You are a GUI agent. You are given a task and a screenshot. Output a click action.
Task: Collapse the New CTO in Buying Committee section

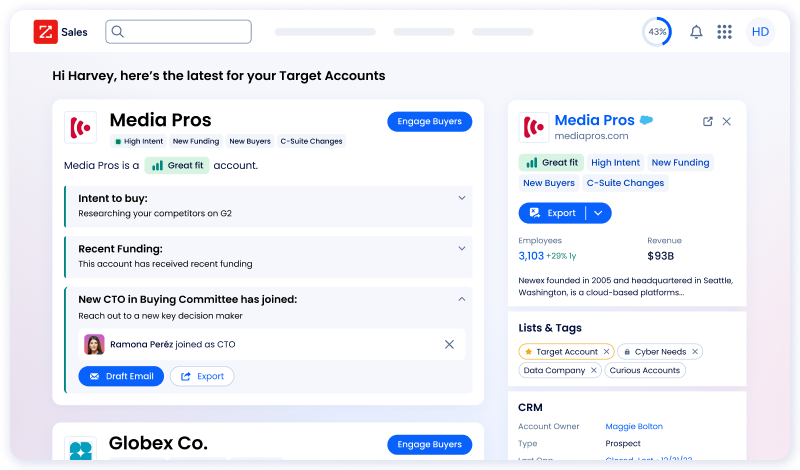tap(461, 299)
